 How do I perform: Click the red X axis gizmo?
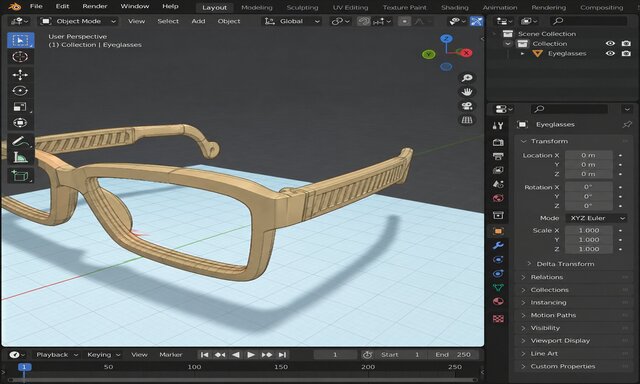coord(466,53)
